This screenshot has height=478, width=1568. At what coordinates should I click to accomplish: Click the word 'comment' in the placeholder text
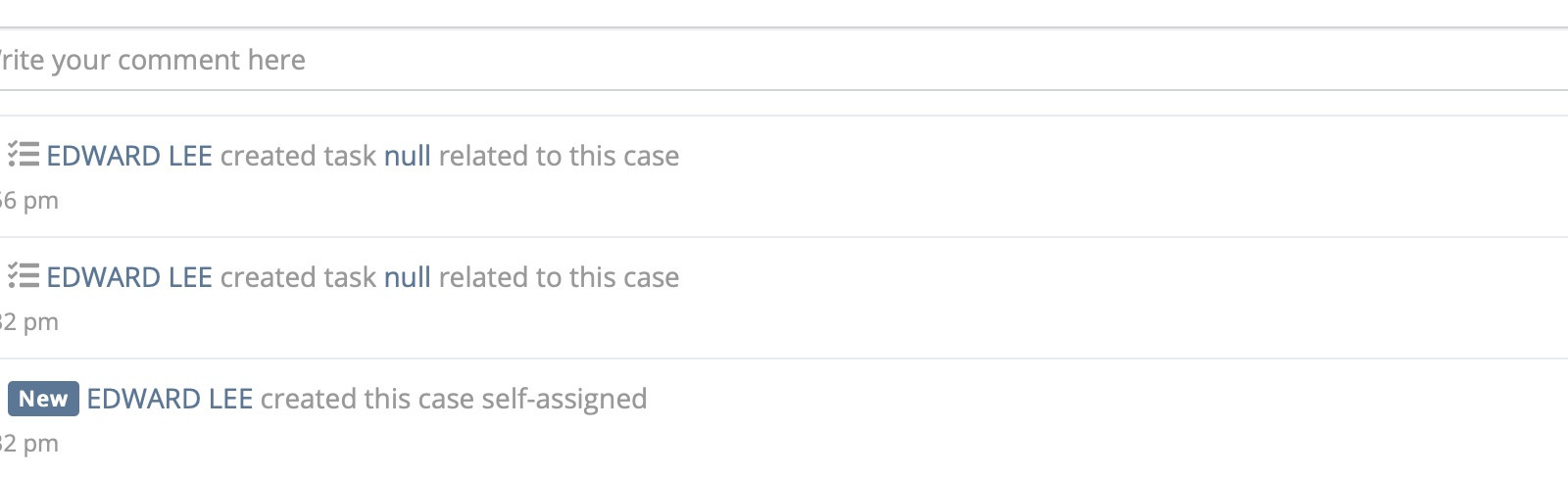click(x=178, y=61)
